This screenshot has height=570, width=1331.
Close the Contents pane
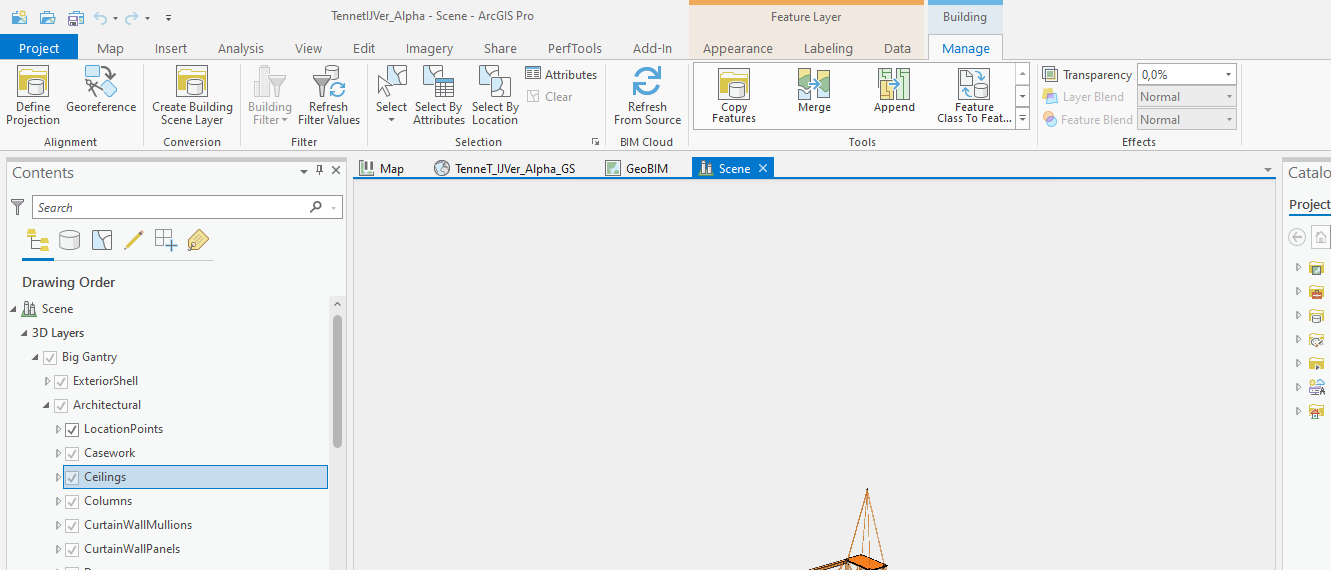click(336, 171)
